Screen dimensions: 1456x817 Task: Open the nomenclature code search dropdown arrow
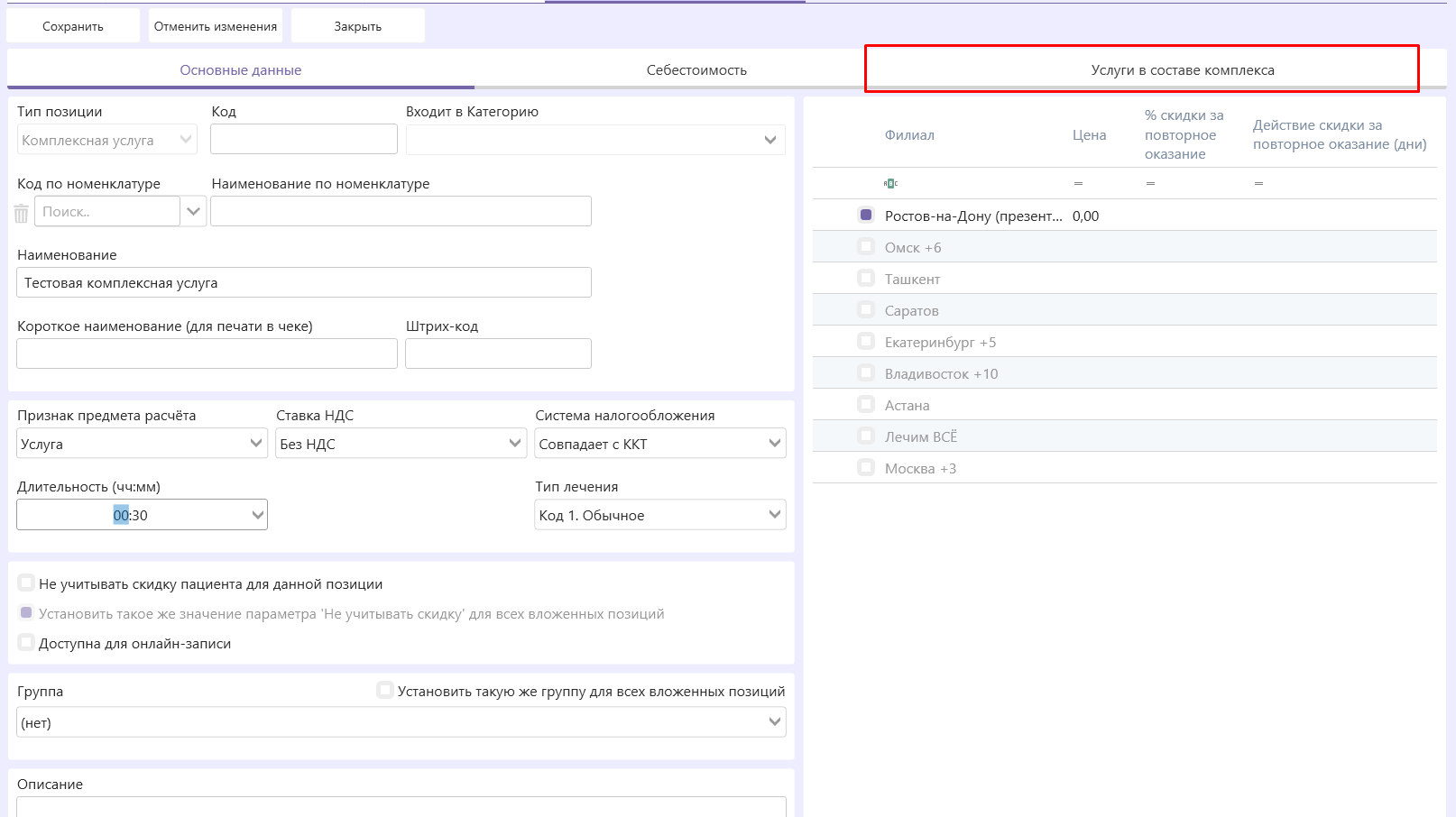193,211
